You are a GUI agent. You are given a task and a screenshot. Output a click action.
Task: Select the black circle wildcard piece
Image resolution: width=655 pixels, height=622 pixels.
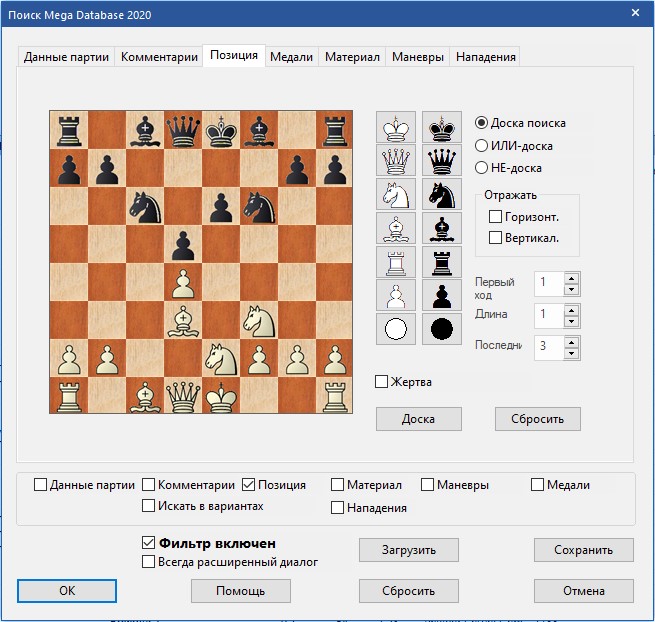[x=441, y=329]
